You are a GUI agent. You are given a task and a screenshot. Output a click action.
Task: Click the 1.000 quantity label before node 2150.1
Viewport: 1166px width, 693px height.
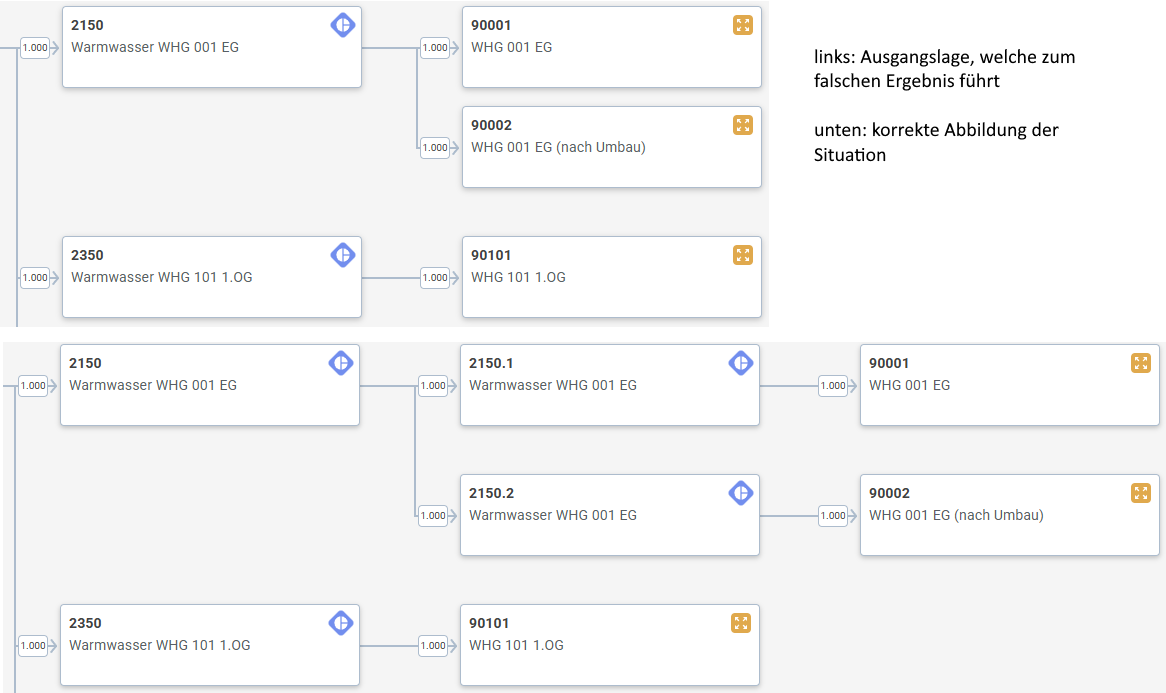(x=433, y=385)
